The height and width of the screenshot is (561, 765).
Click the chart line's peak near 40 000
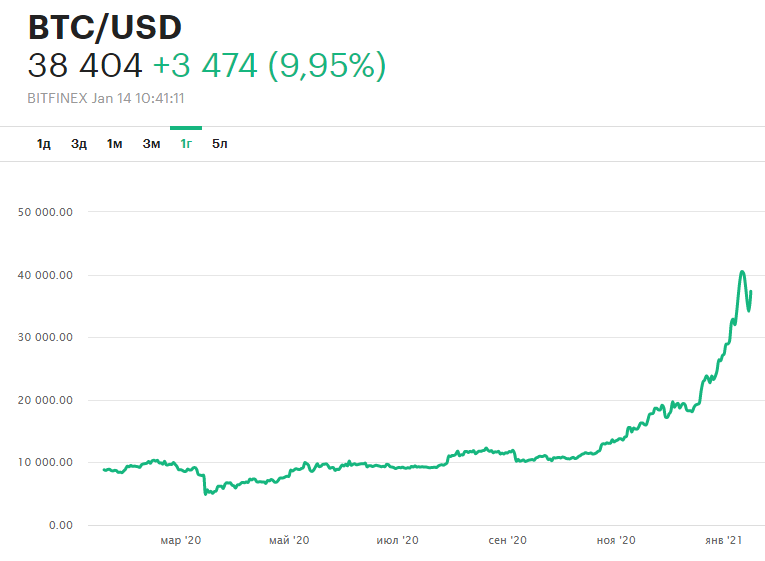(x=742, y=272)
